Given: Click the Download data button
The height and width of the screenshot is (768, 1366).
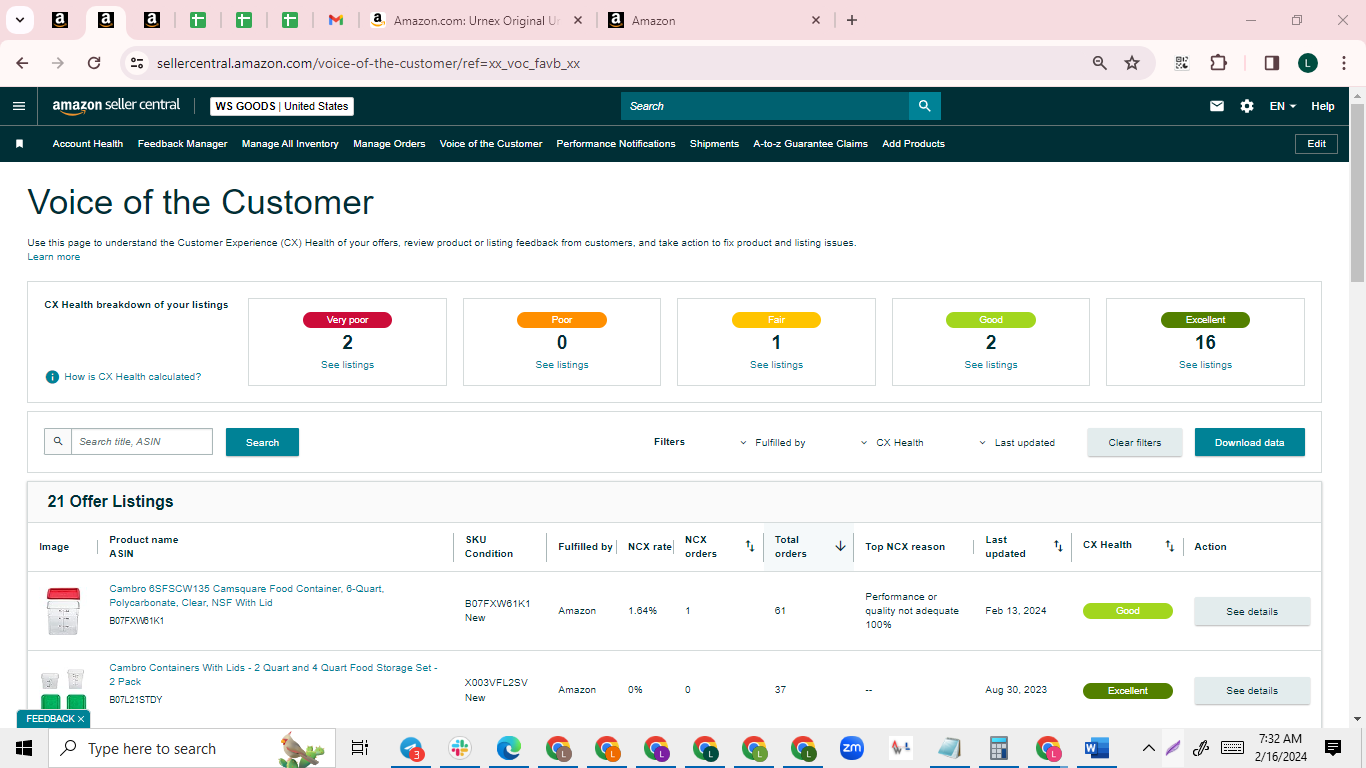Looking at the screenshot, I should 1250,442.
